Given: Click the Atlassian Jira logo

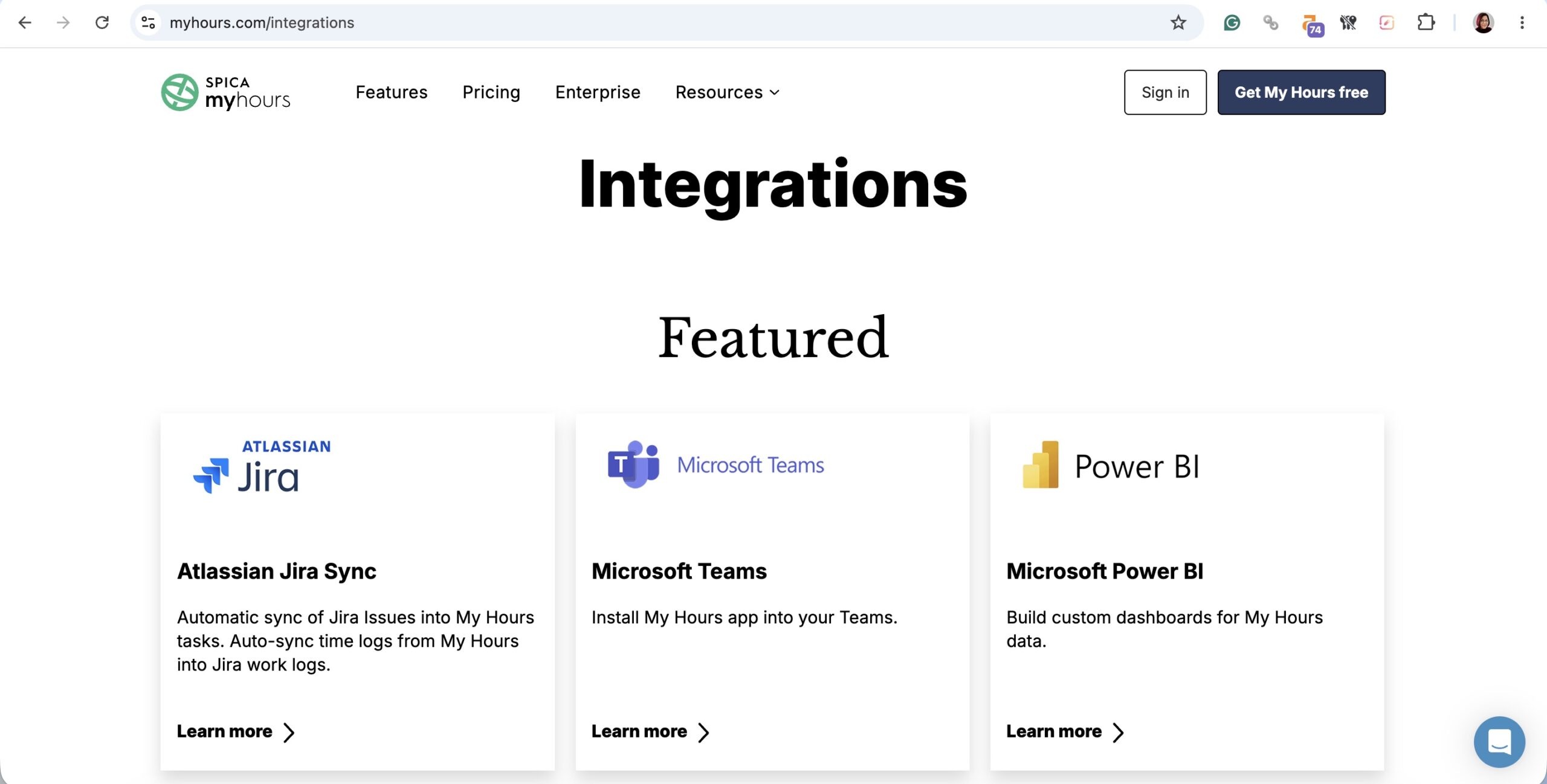Looking at the screenshot, I should click(x=262, y=466).
